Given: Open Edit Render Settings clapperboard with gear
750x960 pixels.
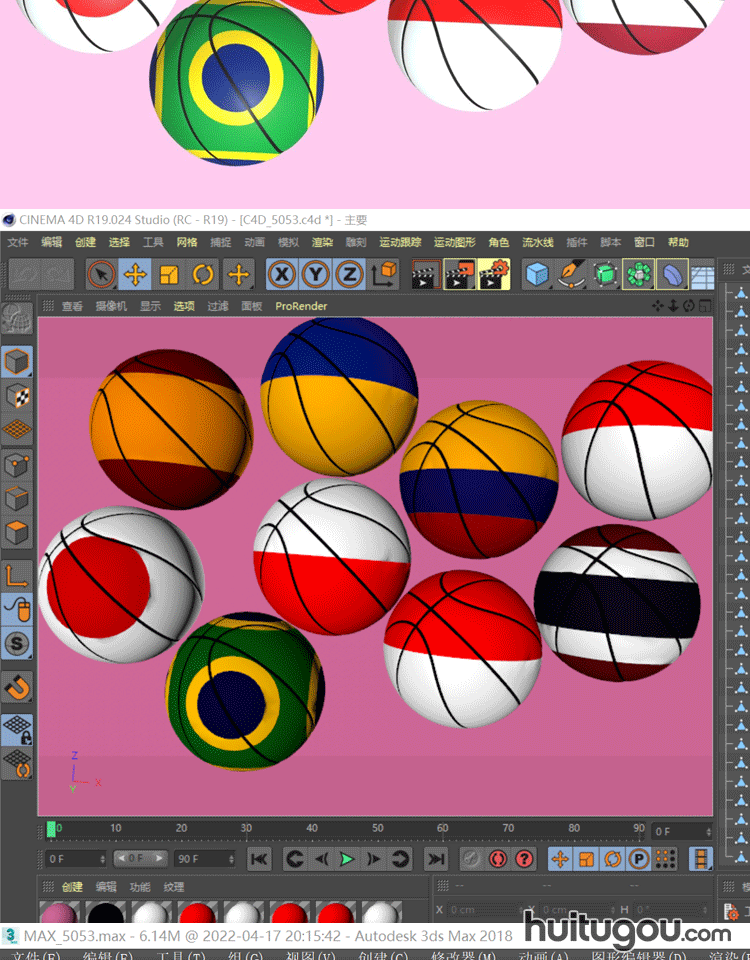Looking at the screenshot, I should point(493,274).
